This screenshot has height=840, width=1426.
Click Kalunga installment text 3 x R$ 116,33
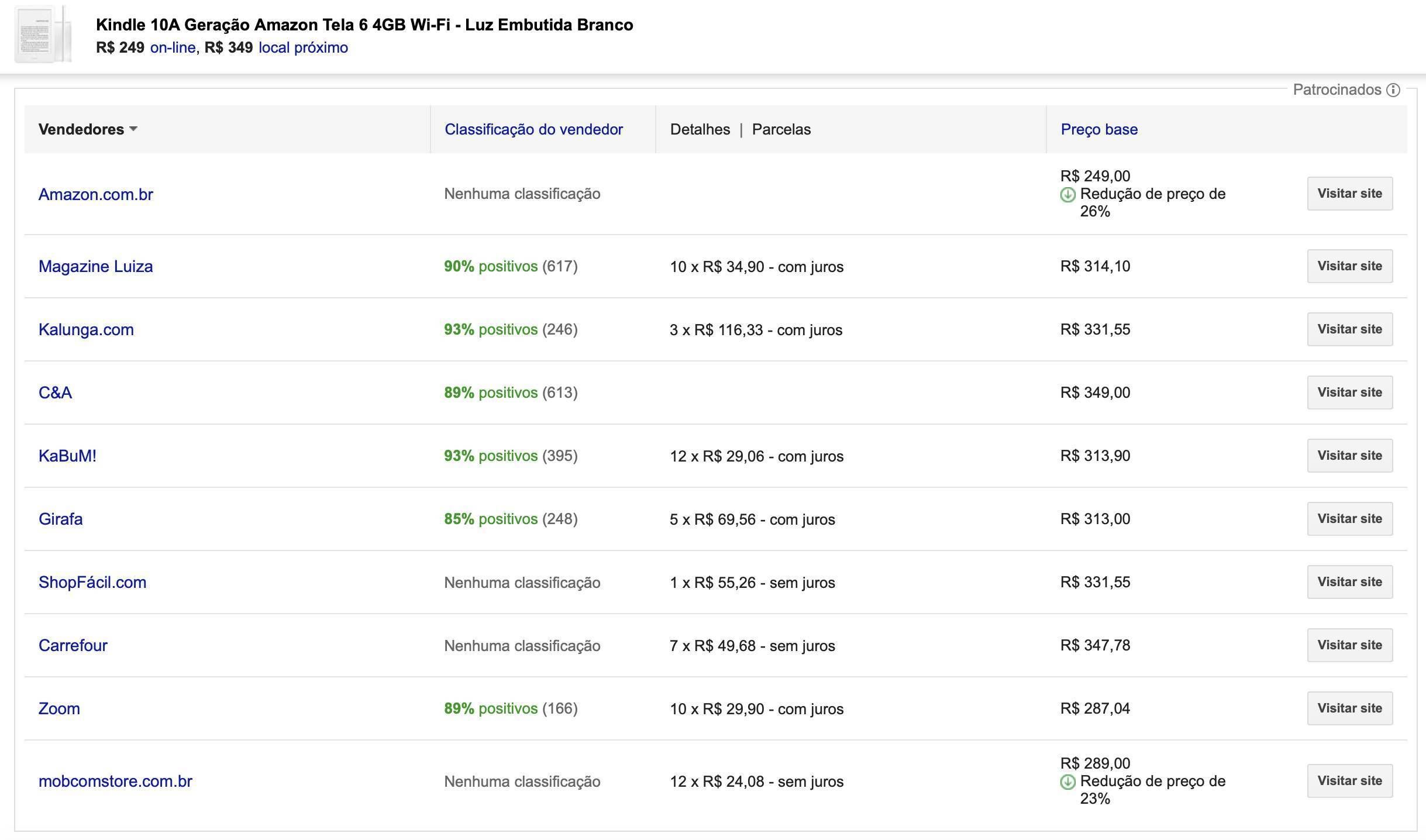(x=756, y=330)
